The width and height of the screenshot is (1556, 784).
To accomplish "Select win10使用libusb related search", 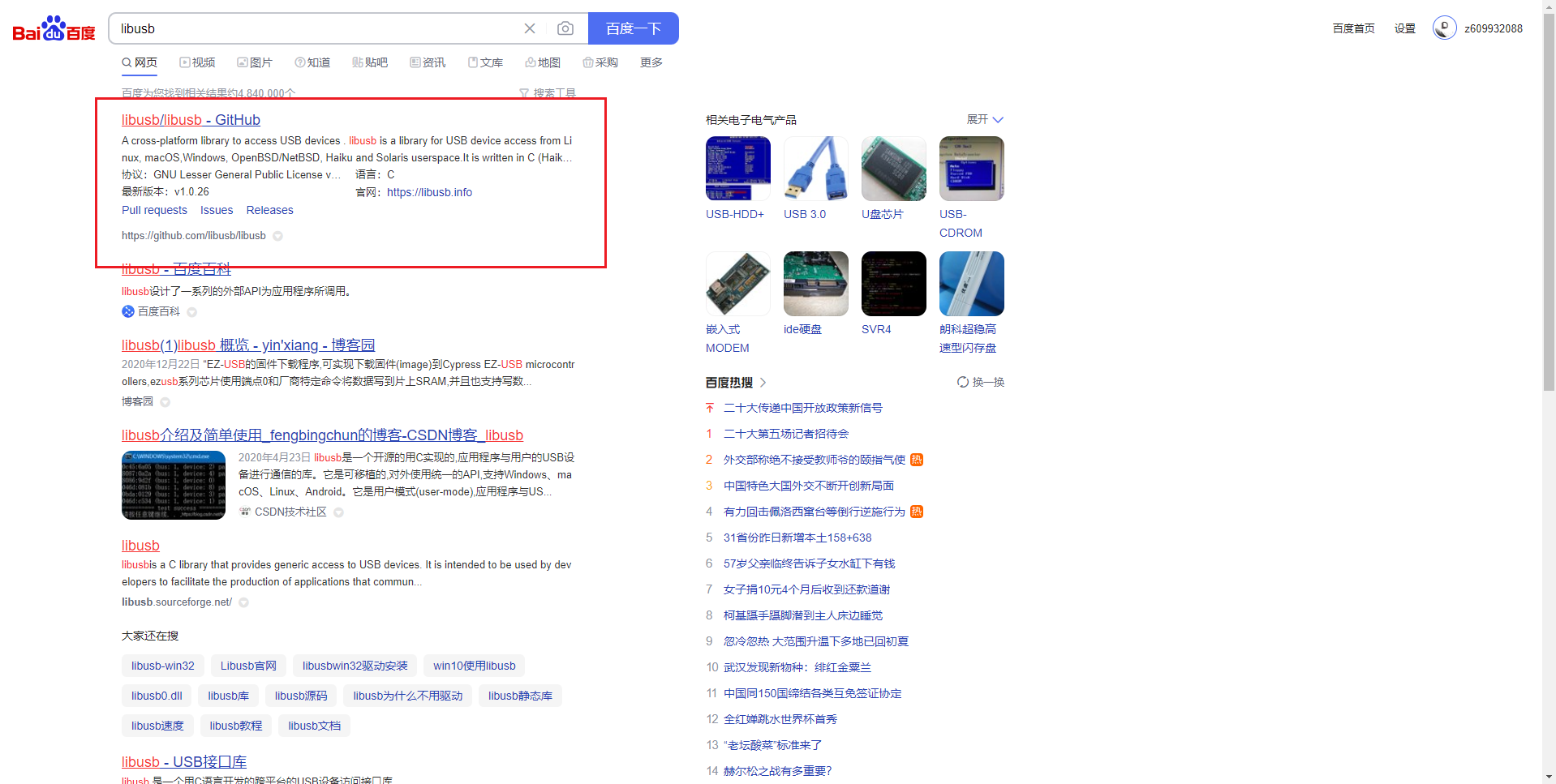I will point(475,666).
